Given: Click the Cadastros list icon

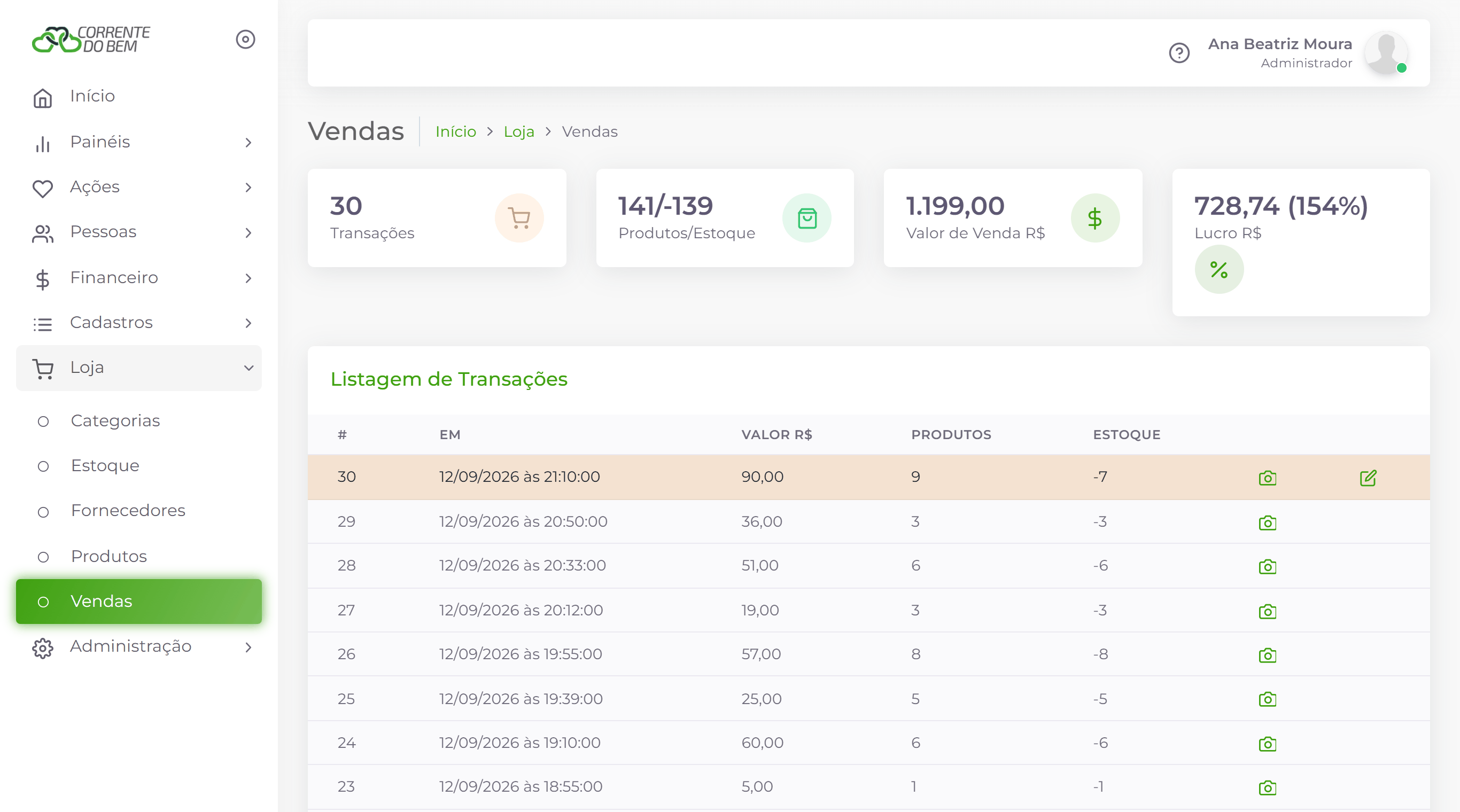Looking at the screenshot, I should tap(43, 325).
